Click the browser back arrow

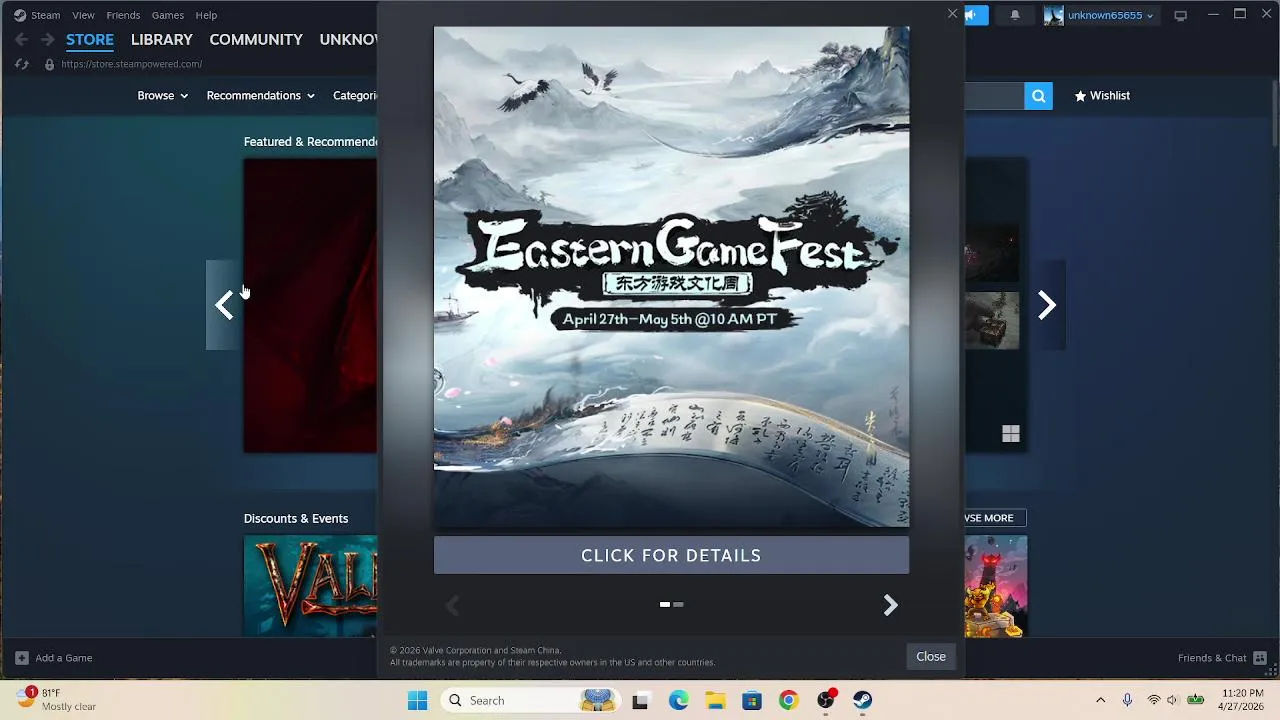tap(21, 40)
